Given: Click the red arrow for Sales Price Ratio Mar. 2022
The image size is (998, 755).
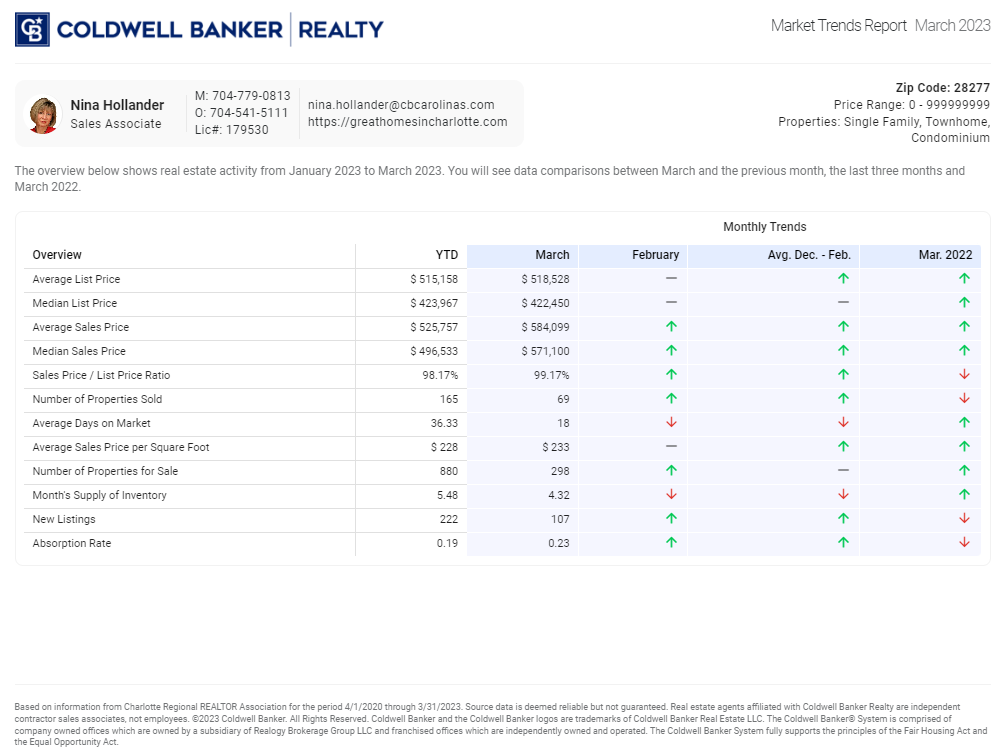Looking at the screenshot, I should 963,375.
